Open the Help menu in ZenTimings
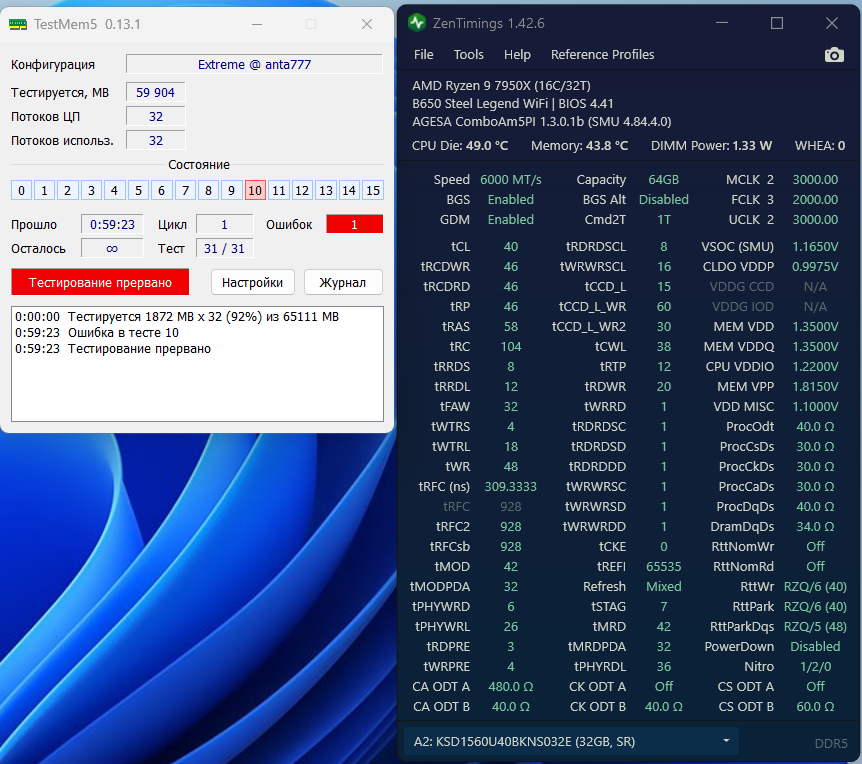The height and width of the screenshot is (764, 862). (517, 54)
